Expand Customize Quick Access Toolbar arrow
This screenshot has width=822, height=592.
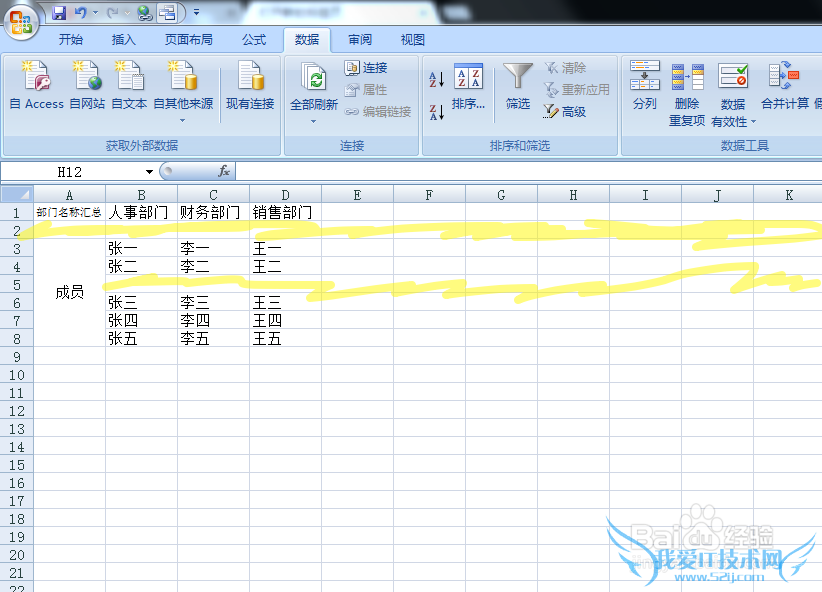coord(197,12)
